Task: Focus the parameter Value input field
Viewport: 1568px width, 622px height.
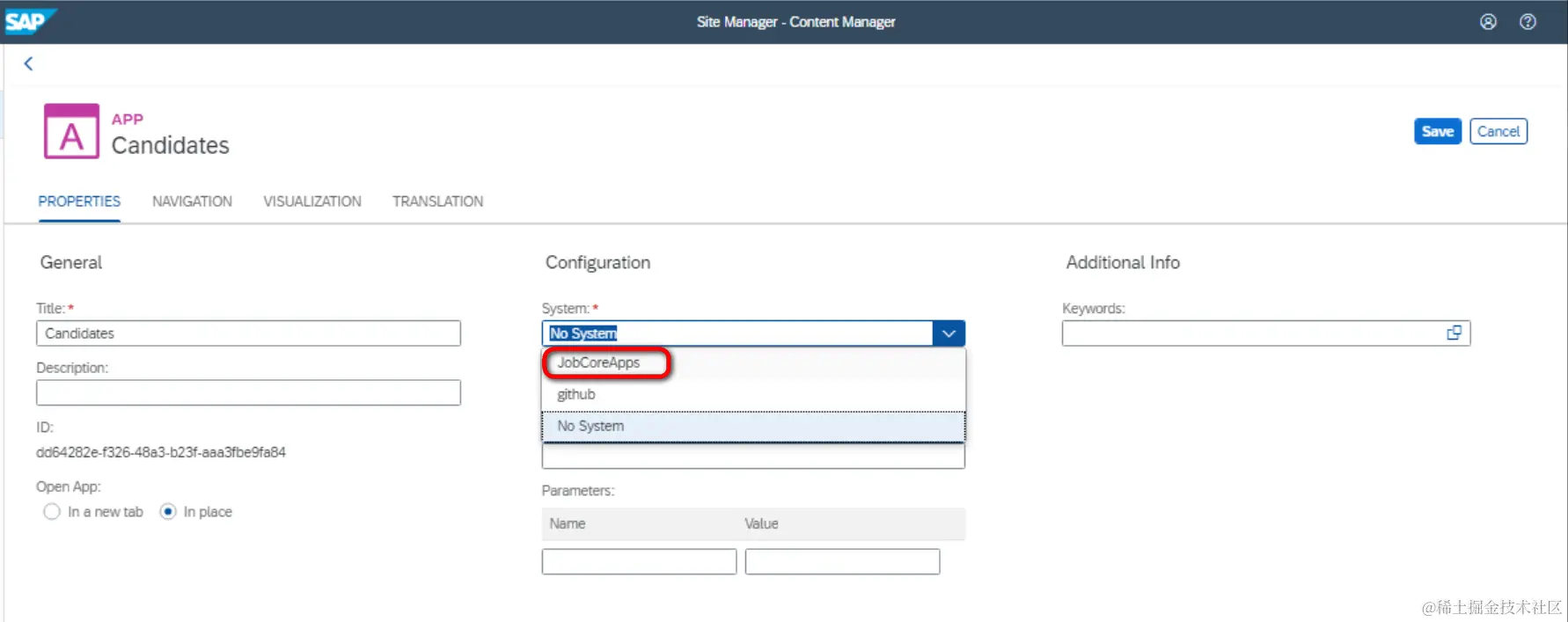Action: coord(842,561)
